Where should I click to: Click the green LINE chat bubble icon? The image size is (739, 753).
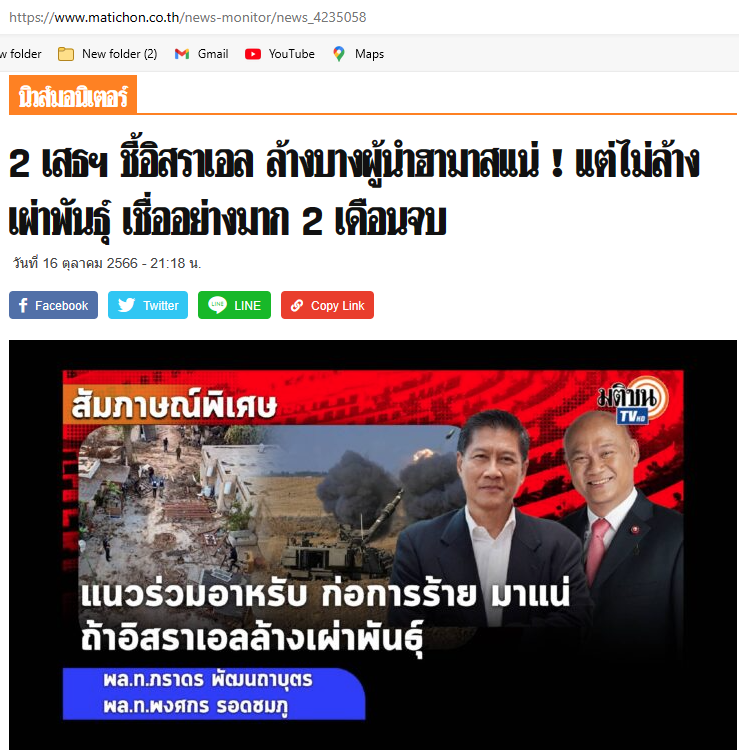pos(217,305)
